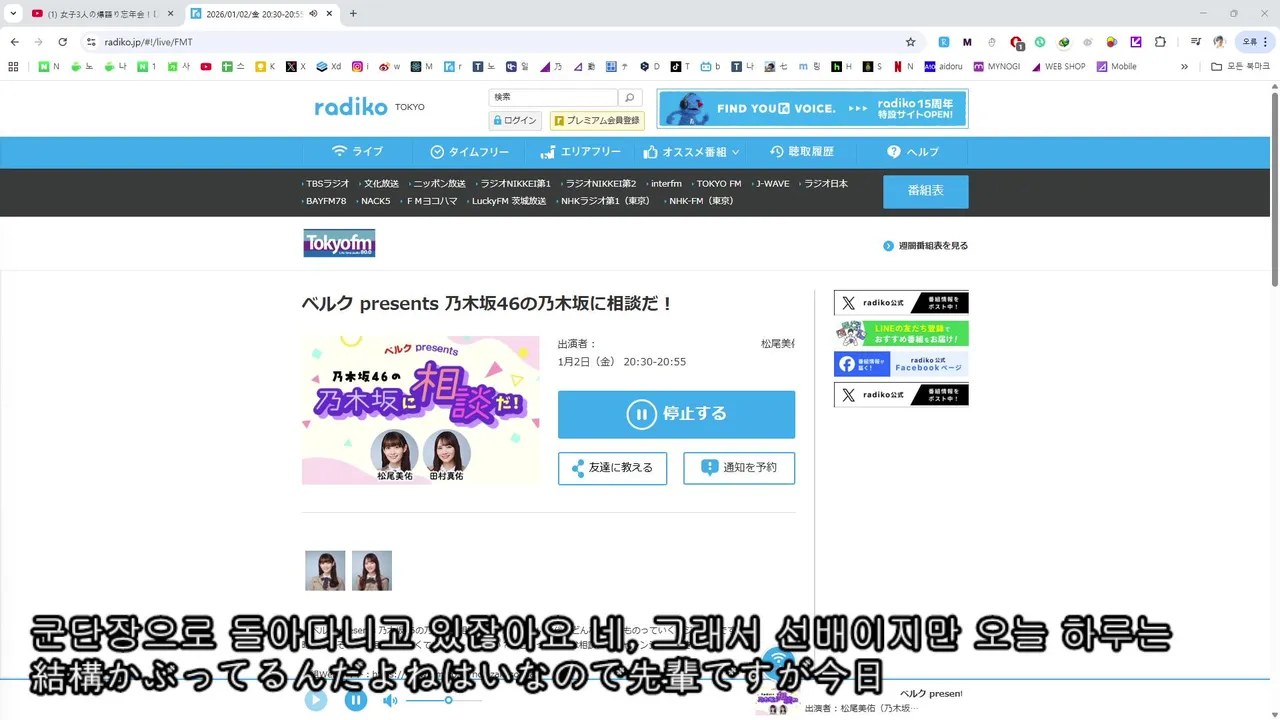Switch to the エリアフリー tab
This screenshot has width=1280, height=720.
click(580, 152)
